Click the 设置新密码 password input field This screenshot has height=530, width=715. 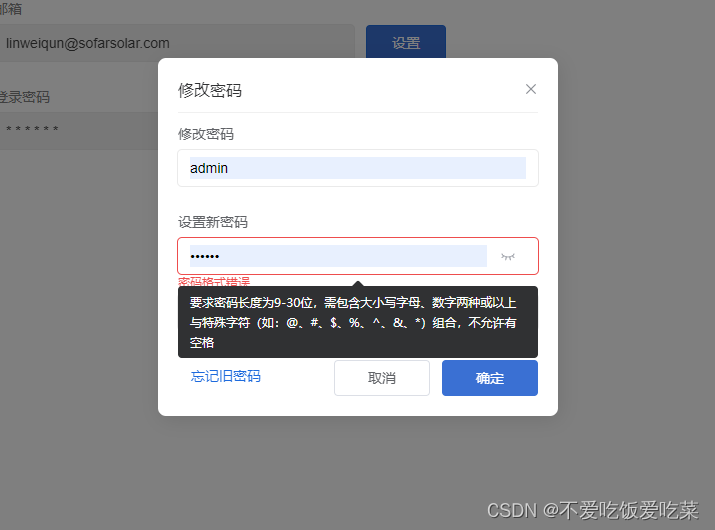[x=358, y=256]
